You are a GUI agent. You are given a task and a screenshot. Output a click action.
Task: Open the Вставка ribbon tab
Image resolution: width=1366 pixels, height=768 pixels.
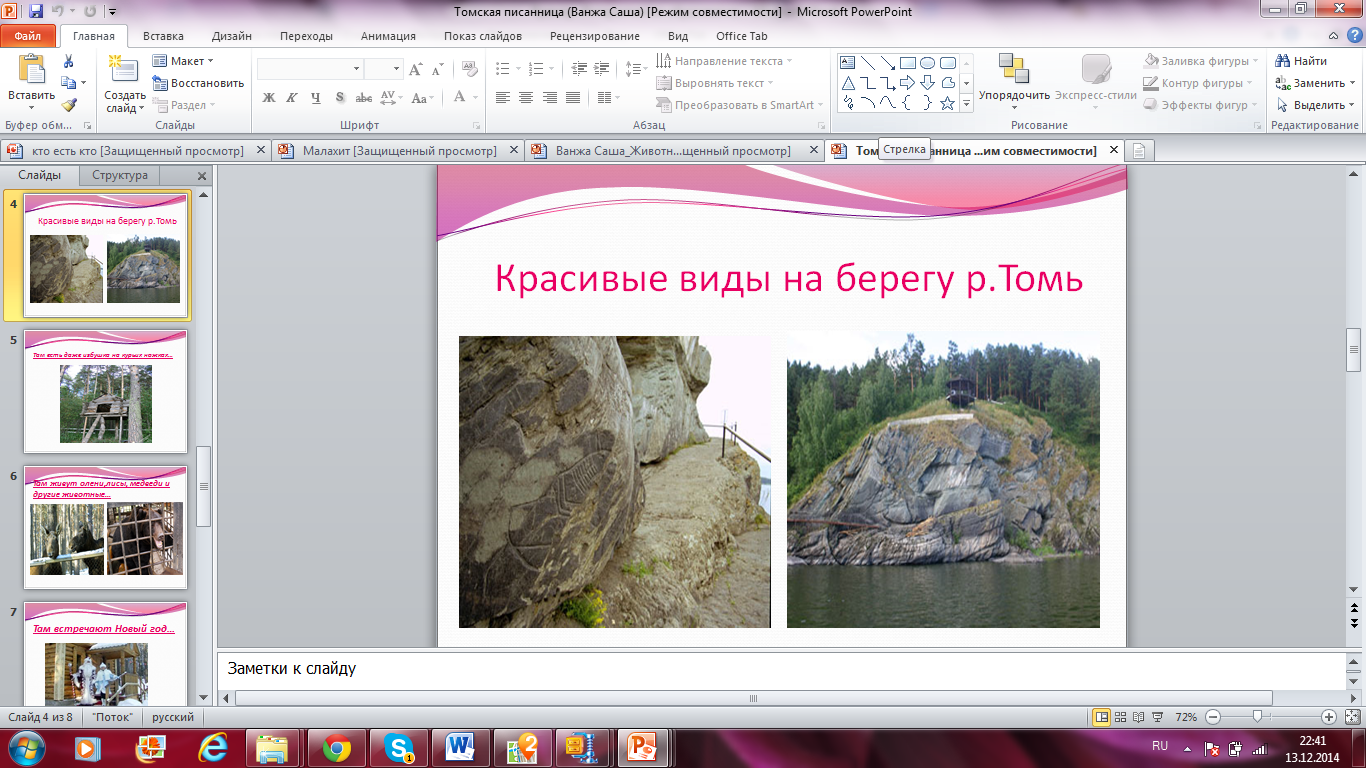[x=163, y=36]
